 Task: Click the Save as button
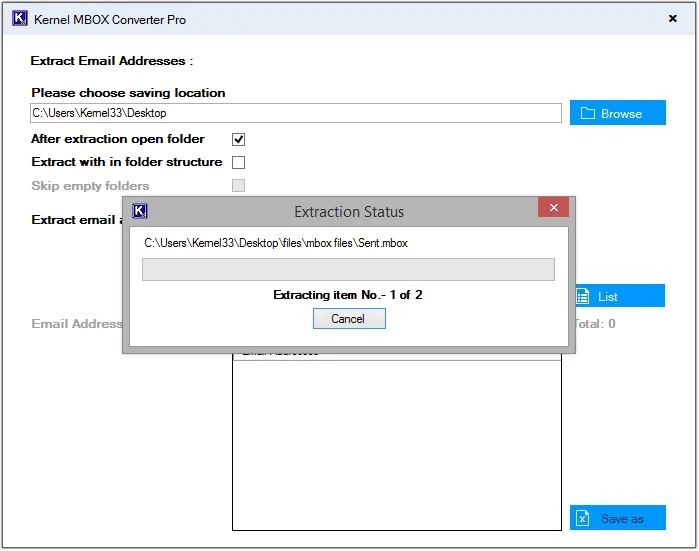617,518
